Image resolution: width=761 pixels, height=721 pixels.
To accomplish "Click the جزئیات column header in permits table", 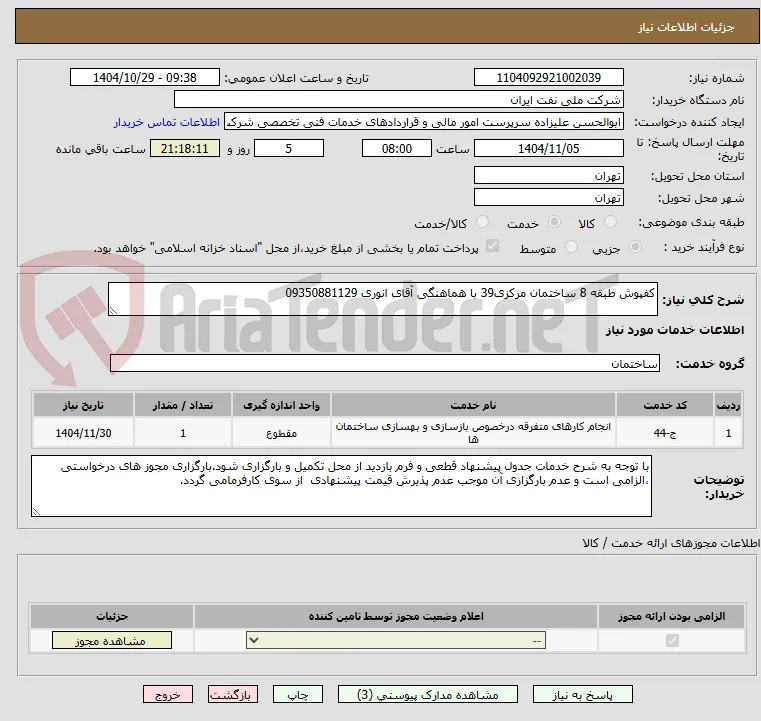I will pyautogui.click(x=112, y=616).
